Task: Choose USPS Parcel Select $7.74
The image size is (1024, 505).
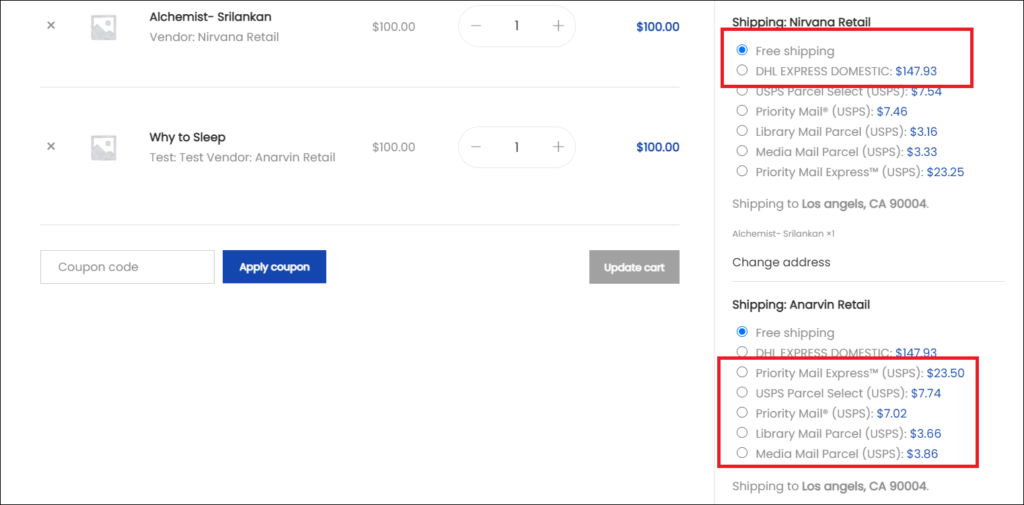Action: click(x=741, y=392)
